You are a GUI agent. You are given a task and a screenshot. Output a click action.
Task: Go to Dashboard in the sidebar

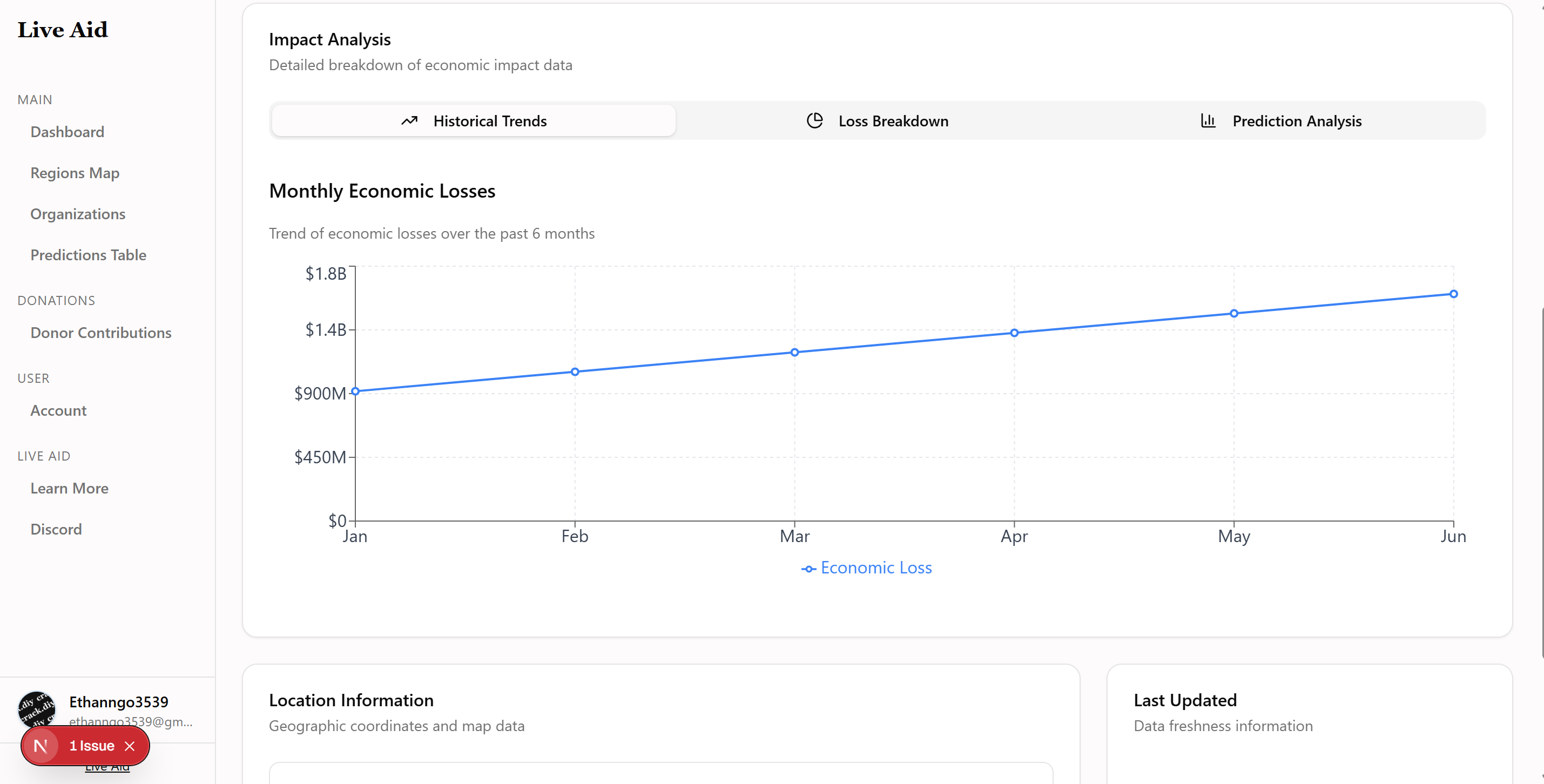[x=67, y=132]
